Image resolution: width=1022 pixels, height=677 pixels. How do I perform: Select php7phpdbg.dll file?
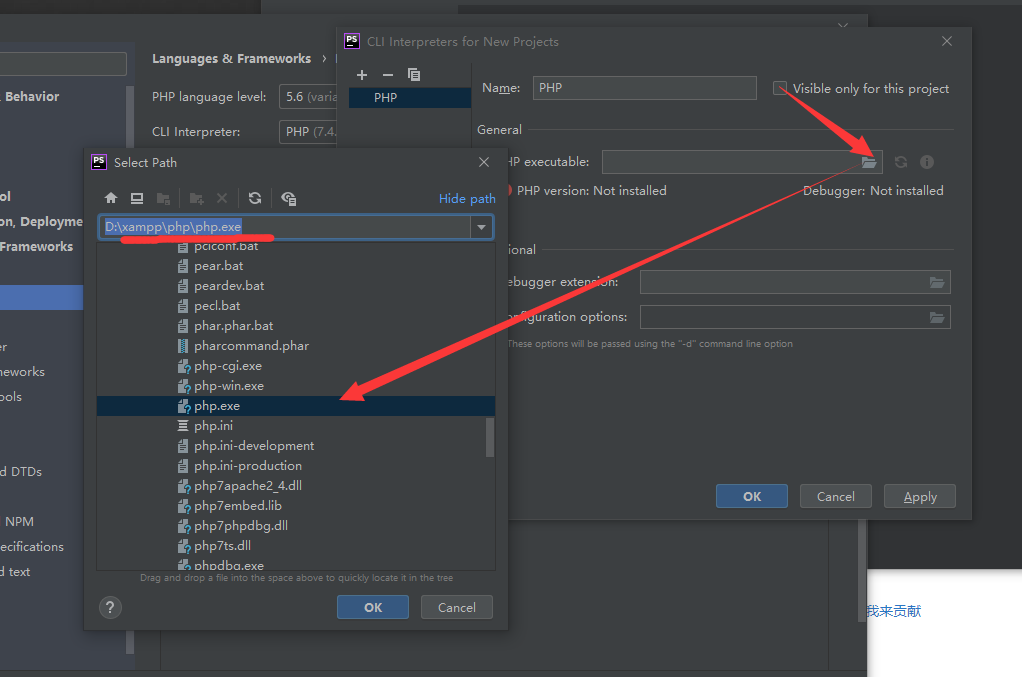pos(241,526)
